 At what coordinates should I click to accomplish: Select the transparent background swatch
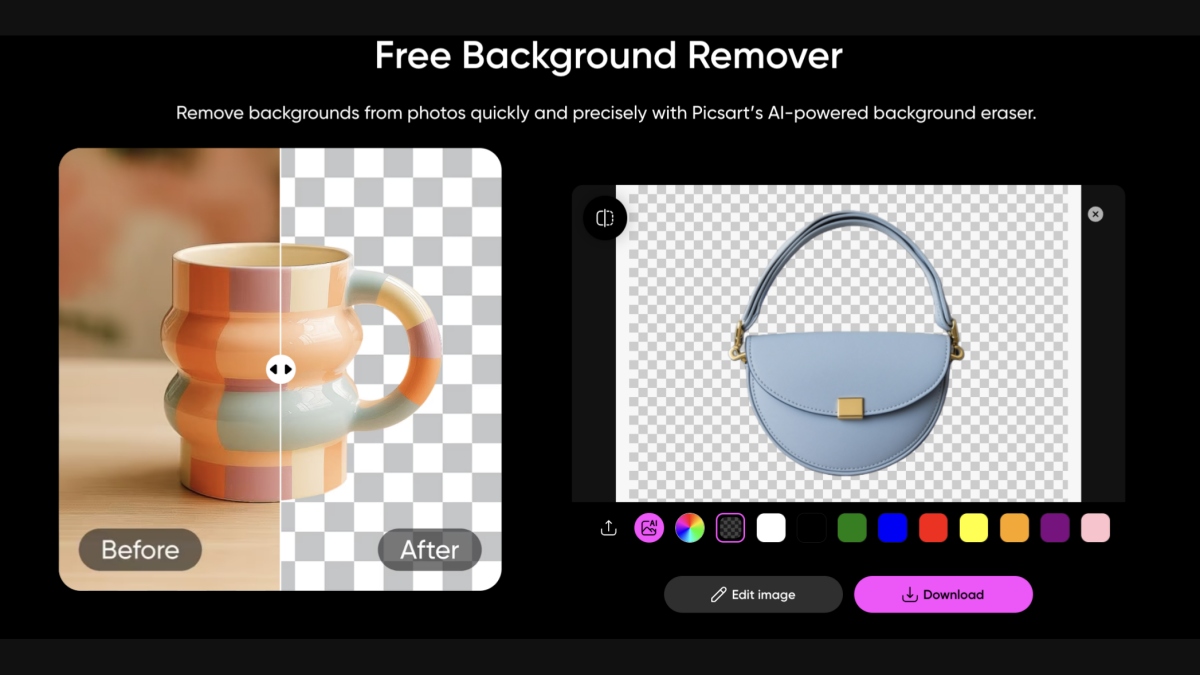731,527
